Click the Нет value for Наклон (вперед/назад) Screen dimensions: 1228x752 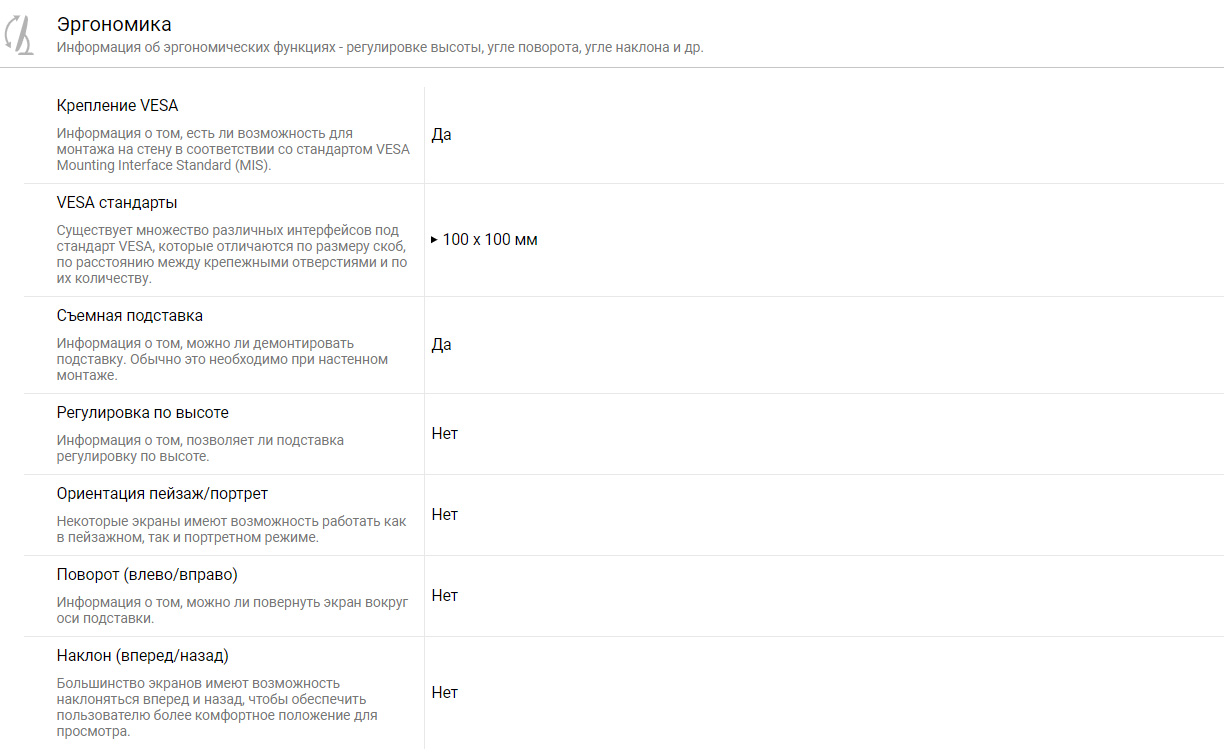point(445,692)
